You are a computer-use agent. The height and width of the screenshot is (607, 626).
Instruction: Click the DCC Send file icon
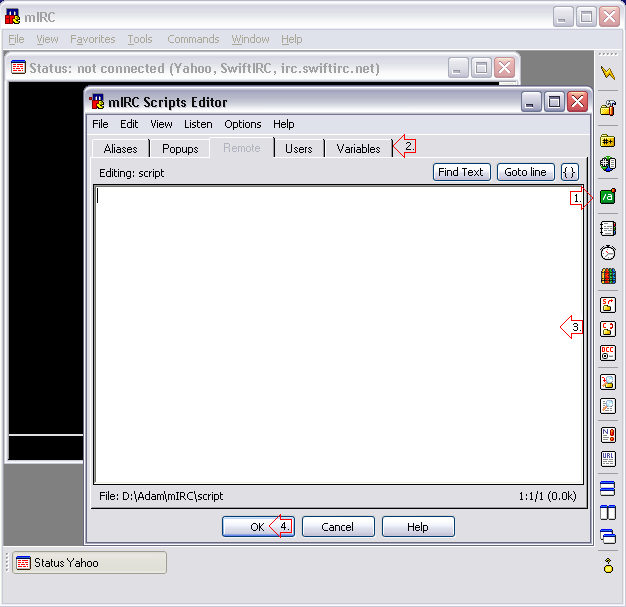tap(608, 305)
